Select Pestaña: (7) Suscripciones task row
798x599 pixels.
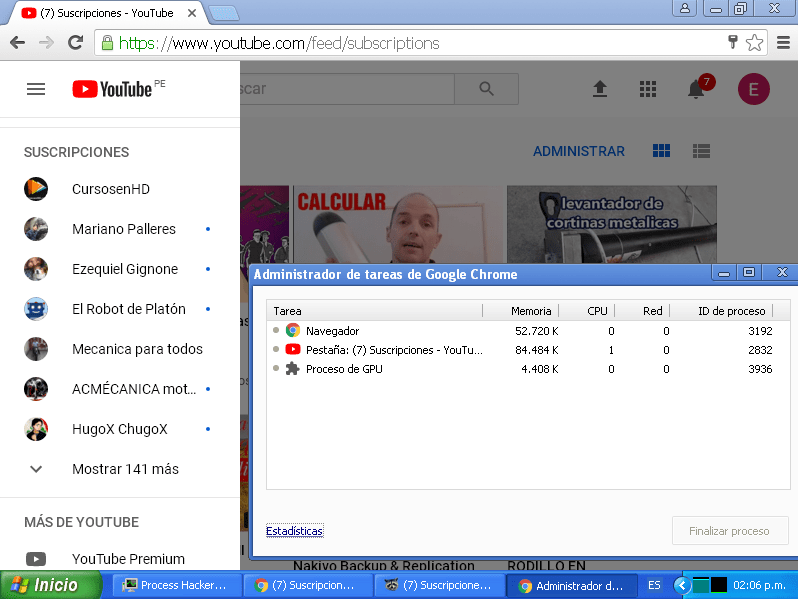pos(528,350)
